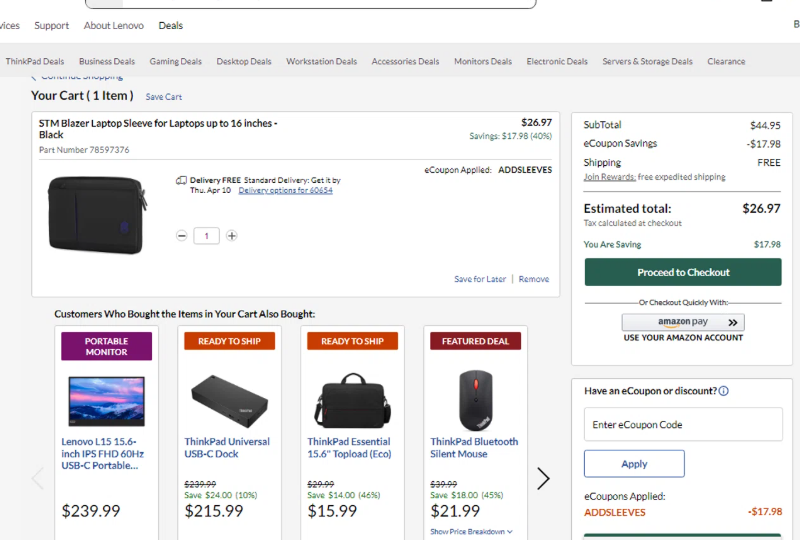Screen dimensions: 800x540
Task: Open Delivery options for 60654 link
Action: click(286, 190)
